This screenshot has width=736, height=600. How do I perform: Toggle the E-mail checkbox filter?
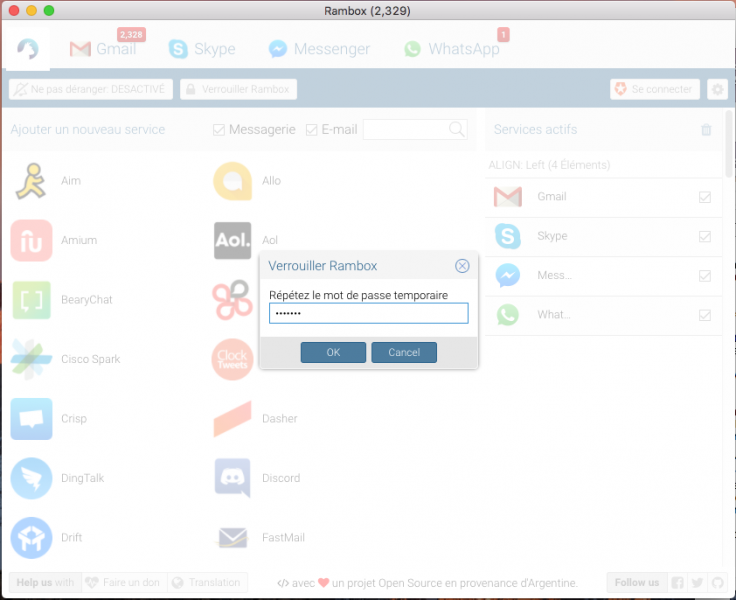click(311, 130)
